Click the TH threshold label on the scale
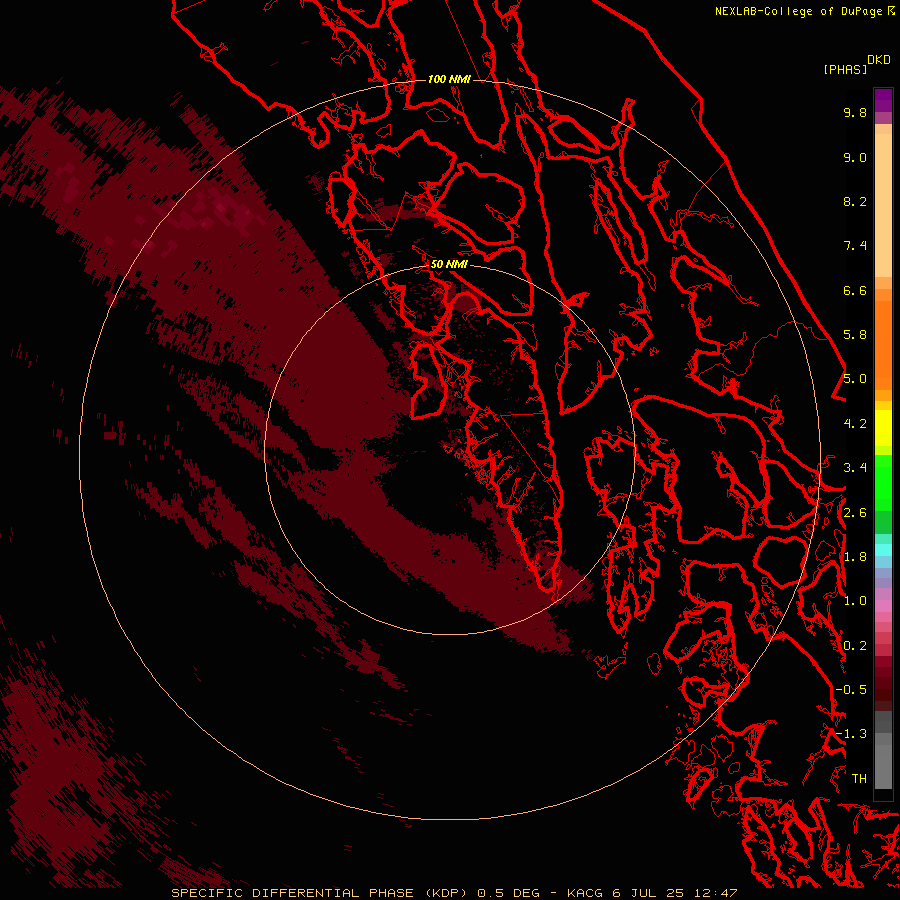The width and height of the screenshot is (900, 900). [x=859, y=779]
